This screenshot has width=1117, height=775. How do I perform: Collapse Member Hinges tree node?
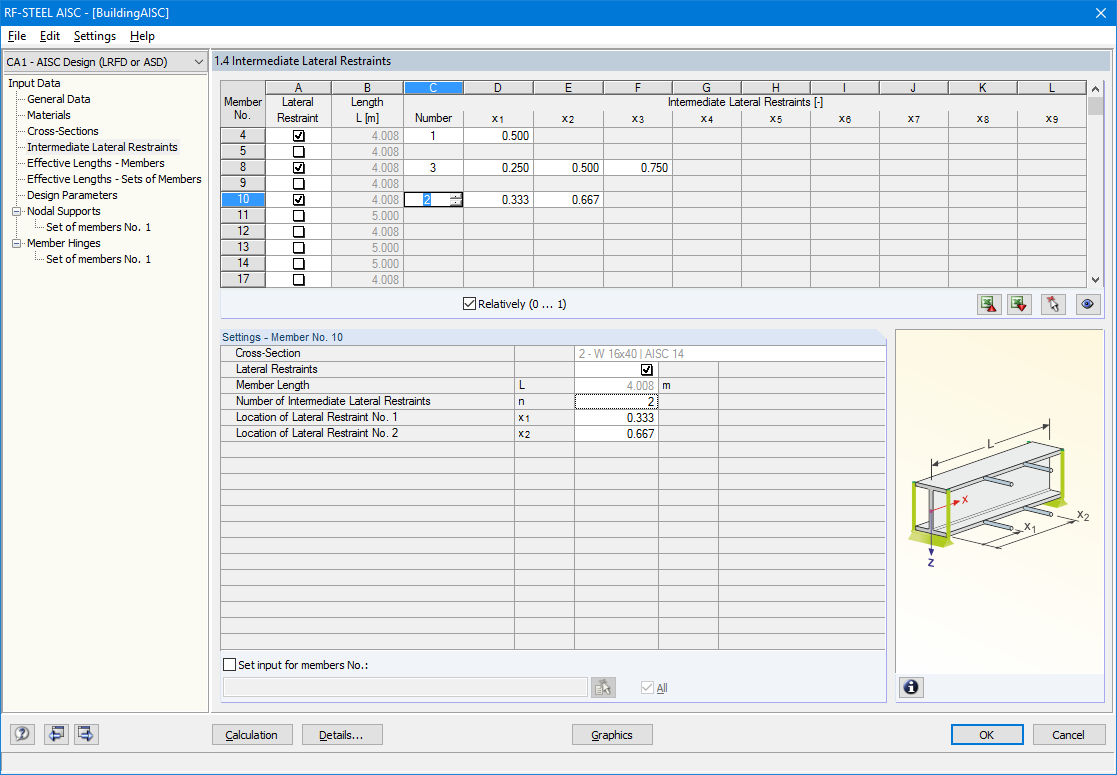(16, 244)
